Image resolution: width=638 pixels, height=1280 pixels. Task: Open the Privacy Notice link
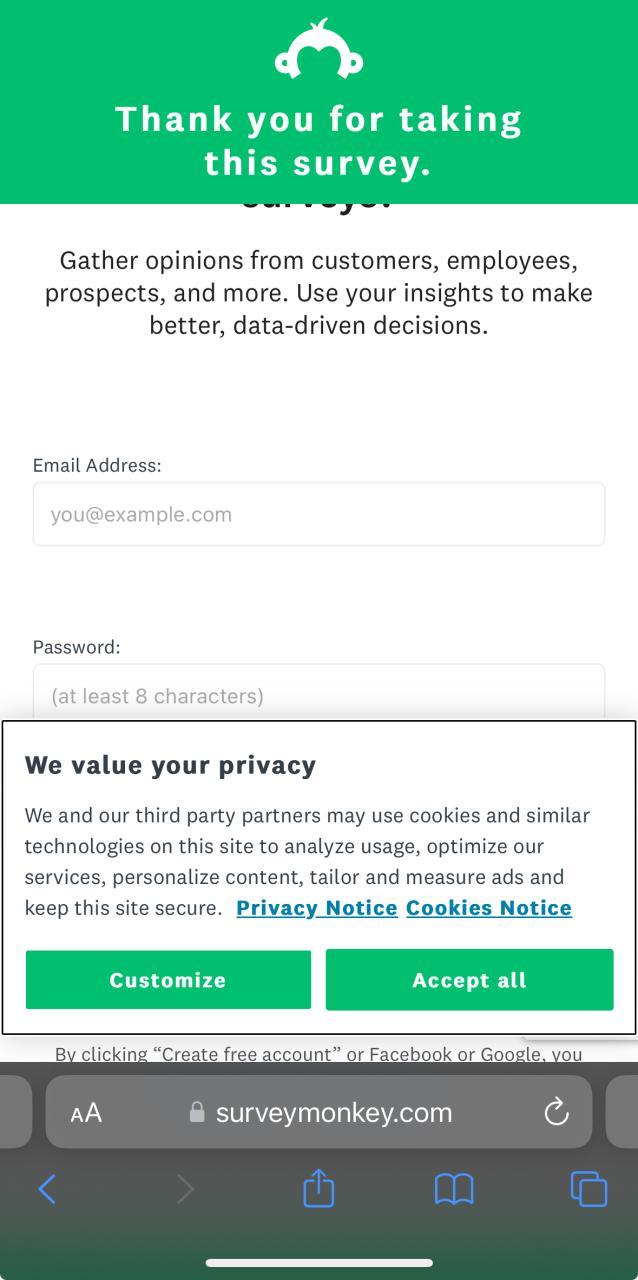tap(317, 908)
